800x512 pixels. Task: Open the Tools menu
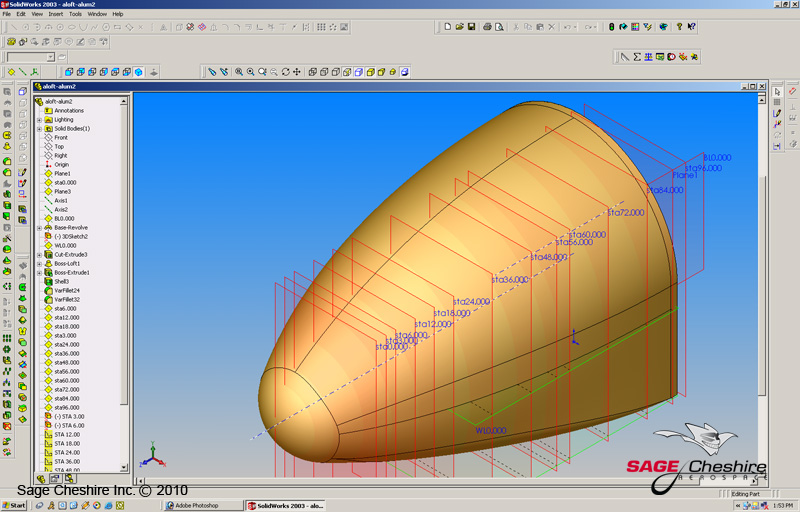75,14
